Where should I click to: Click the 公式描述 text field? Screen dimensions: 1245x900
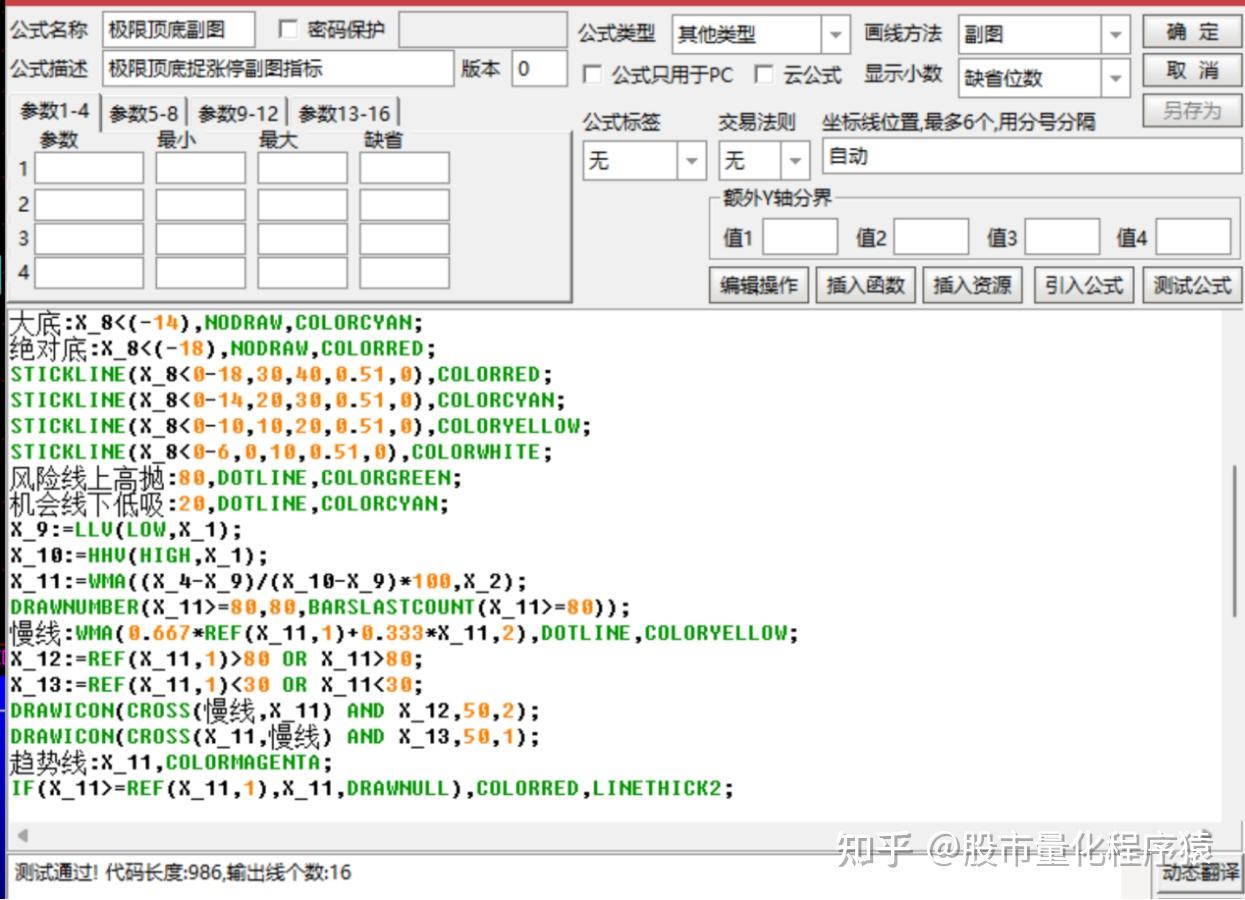coord(278,69)
